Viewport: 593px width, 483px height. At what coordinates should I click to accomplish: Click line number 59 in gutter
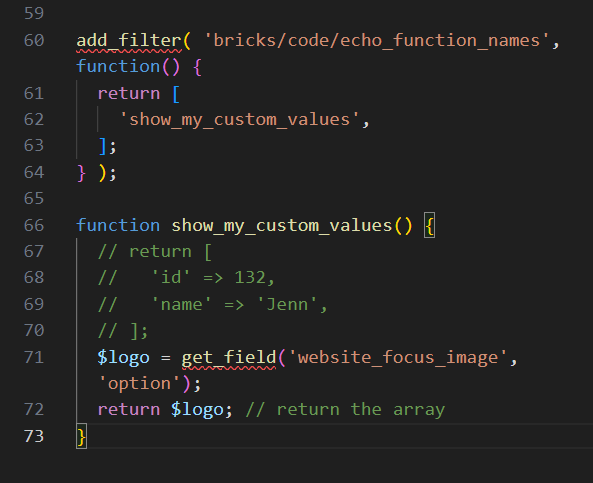click(x=34, y=14)
